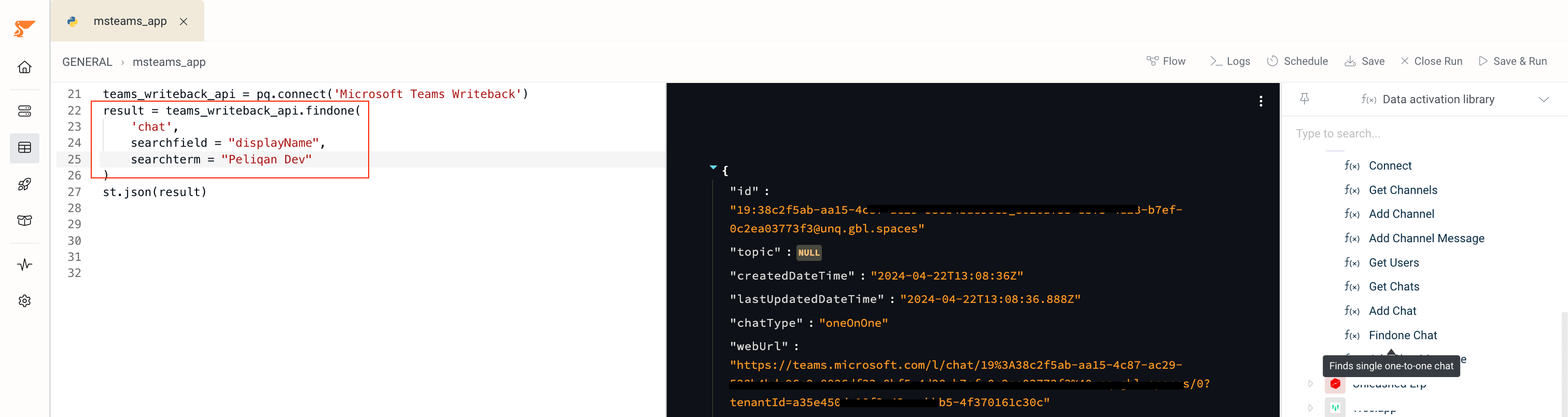The image size is (1568, 417).
Task: Click line number 25 in editor gutter
Action: tap(74, 160)
